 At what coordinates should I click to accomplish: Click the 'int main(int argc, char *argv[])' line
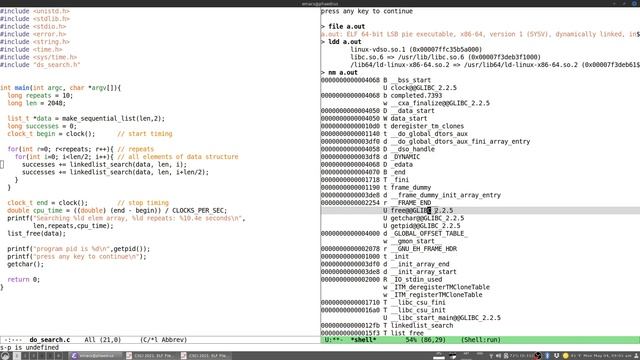tap(60, 88)
